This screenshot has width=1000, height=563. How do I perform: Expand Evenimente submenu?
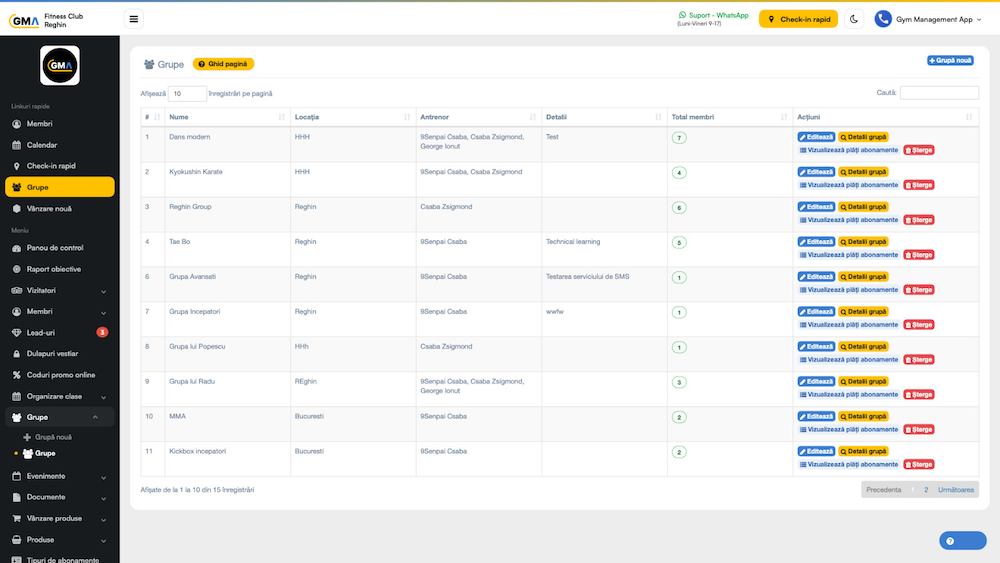[x=60, y=476]
